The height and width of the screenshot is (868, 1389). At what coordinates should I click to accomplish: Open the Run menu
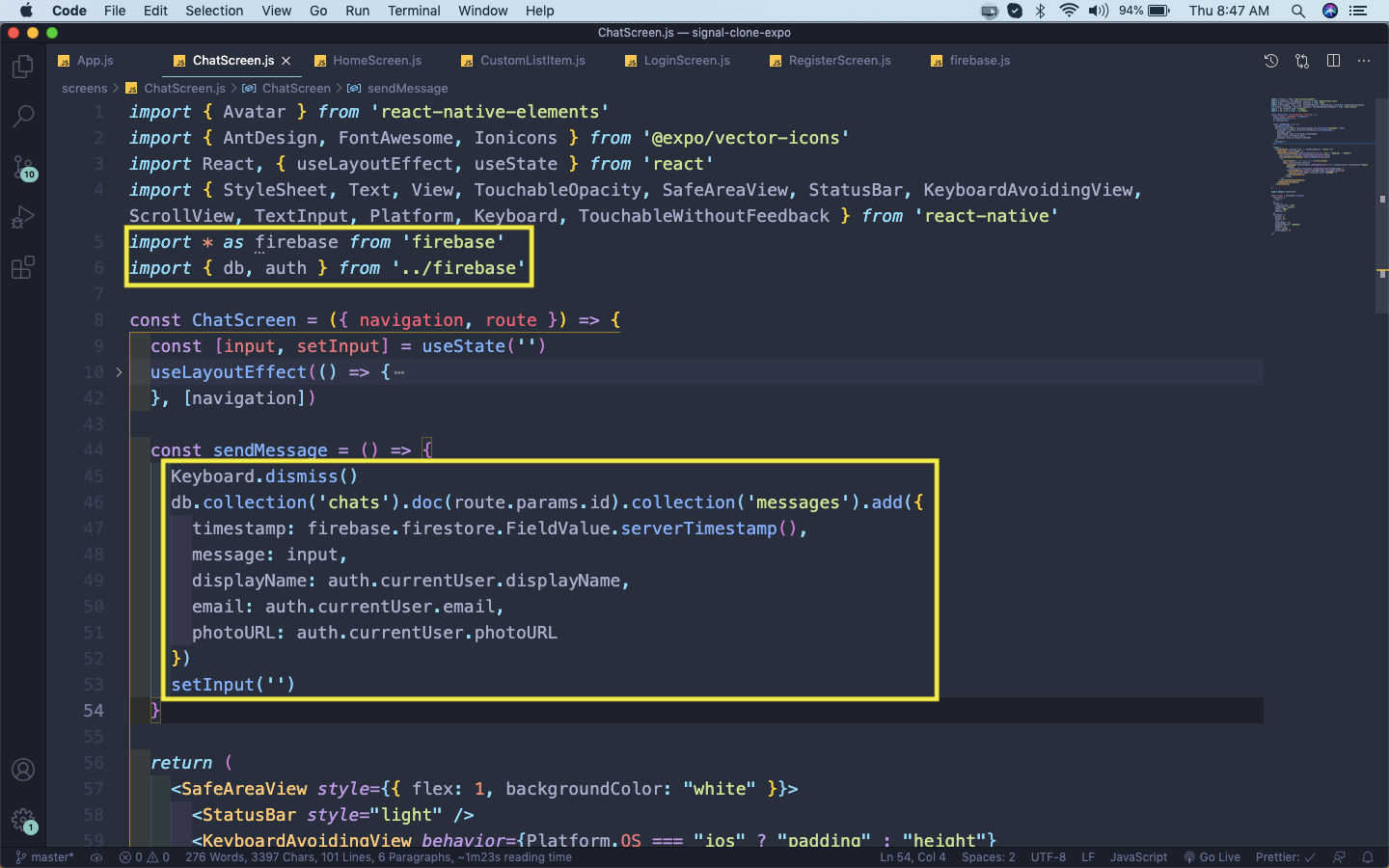[357, 11]
